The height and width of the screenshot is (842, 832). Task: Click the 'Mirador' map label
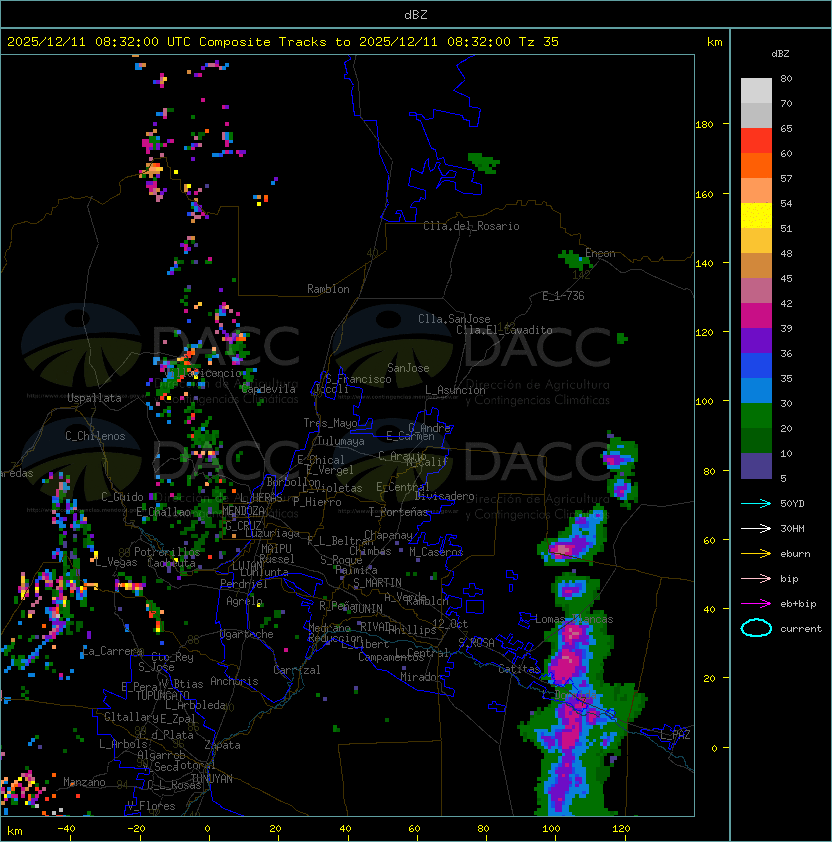tap(421, 677)
